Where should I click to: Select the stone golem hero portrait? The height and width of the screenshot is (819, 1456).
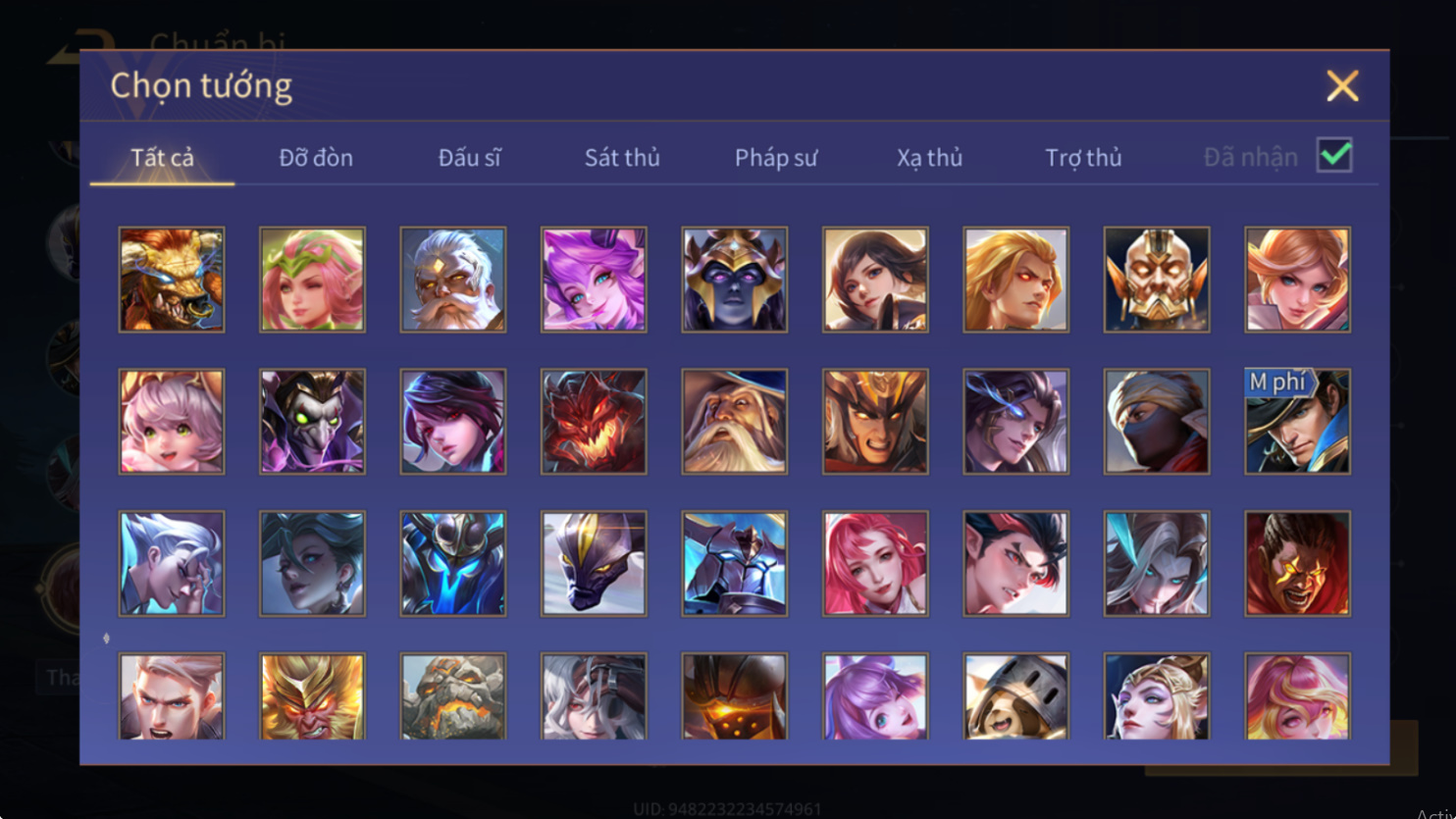pos(453,696)
